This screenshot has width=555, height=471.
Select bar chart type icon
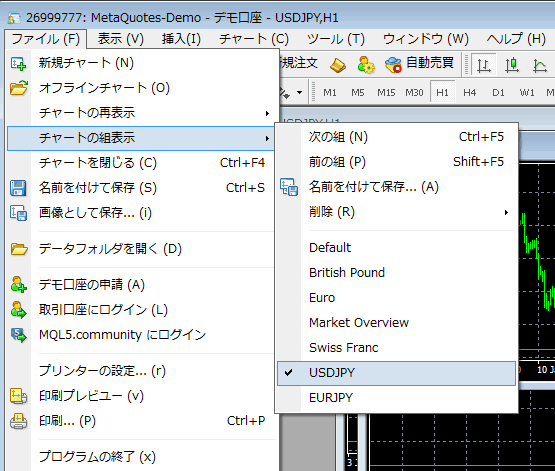[x=484, y=65]
